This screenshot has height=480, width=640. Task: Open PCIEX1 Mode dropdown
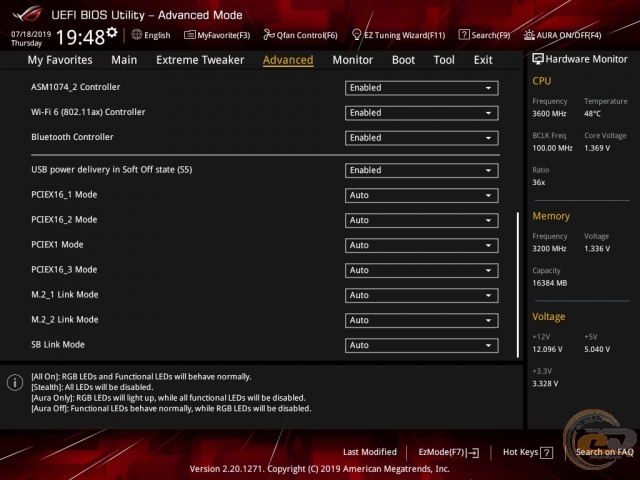(422, 245)
